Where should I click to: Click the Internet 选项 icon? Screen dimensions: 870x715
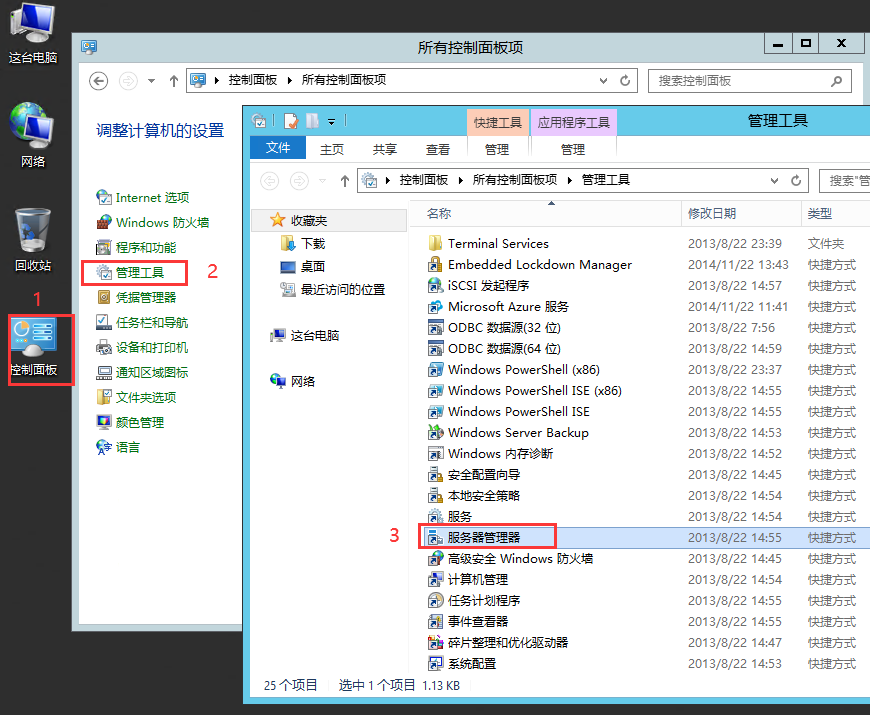click(104, 197)
